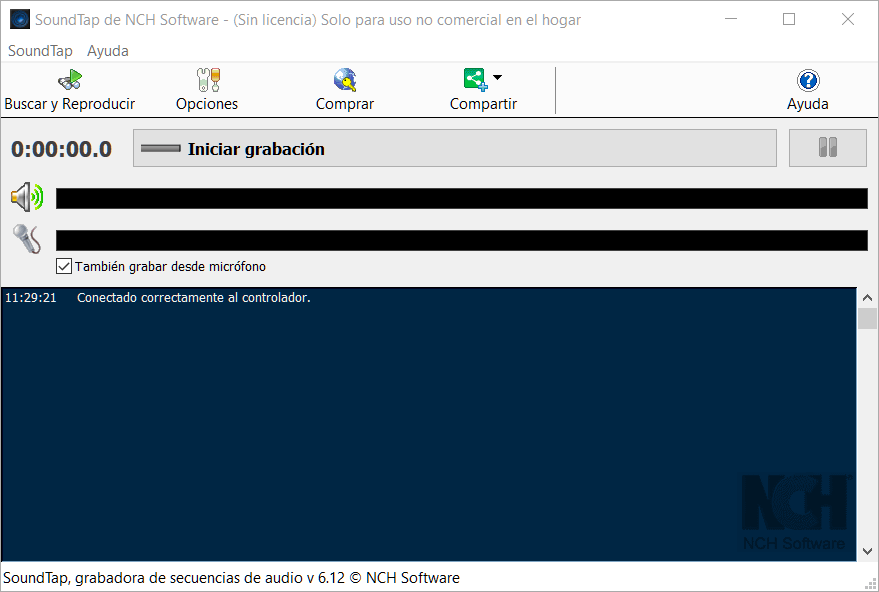
Task: Click the Compartir share icon
Action: tap(475, 79)
